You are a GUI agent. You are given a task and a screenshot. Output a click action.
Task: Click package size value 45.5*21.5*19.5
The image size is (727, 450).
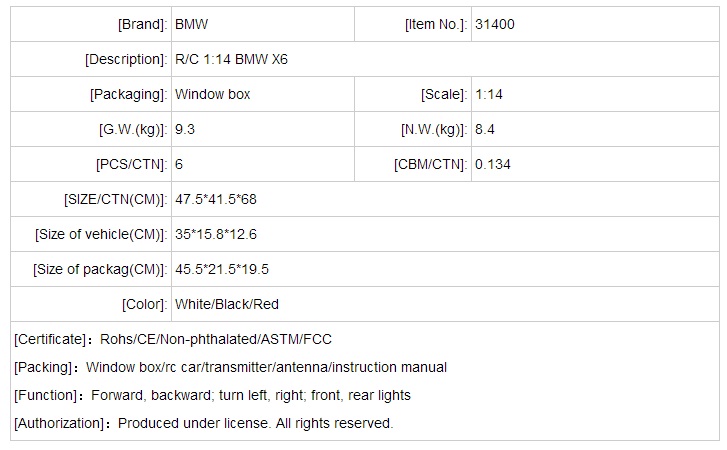click(x=222, y=269)
